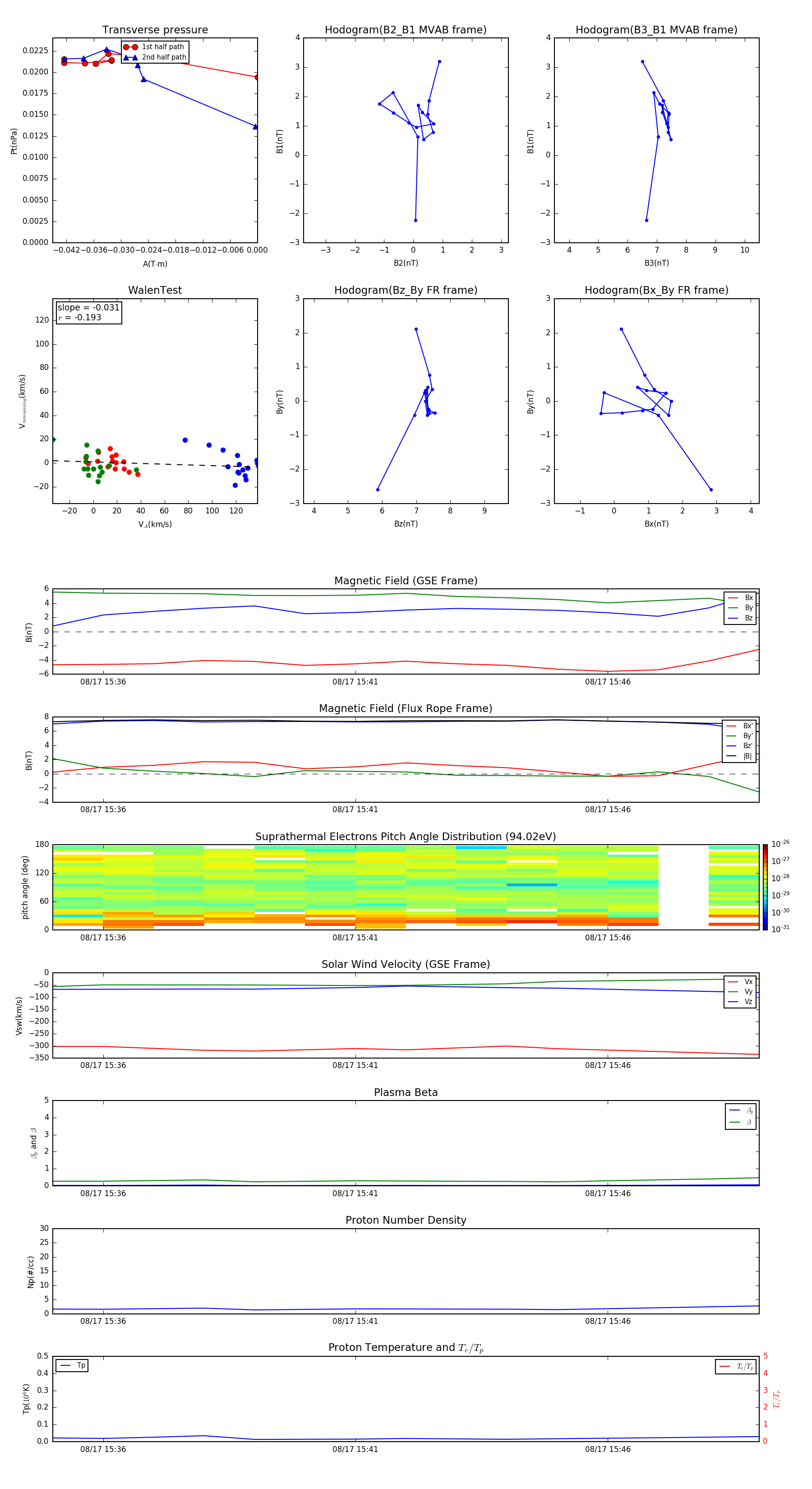Click '08/17 15:41' tick under GSE magnetic field
The height and width of the screenshot is (1489, 812).
click(x=355, y=682)
